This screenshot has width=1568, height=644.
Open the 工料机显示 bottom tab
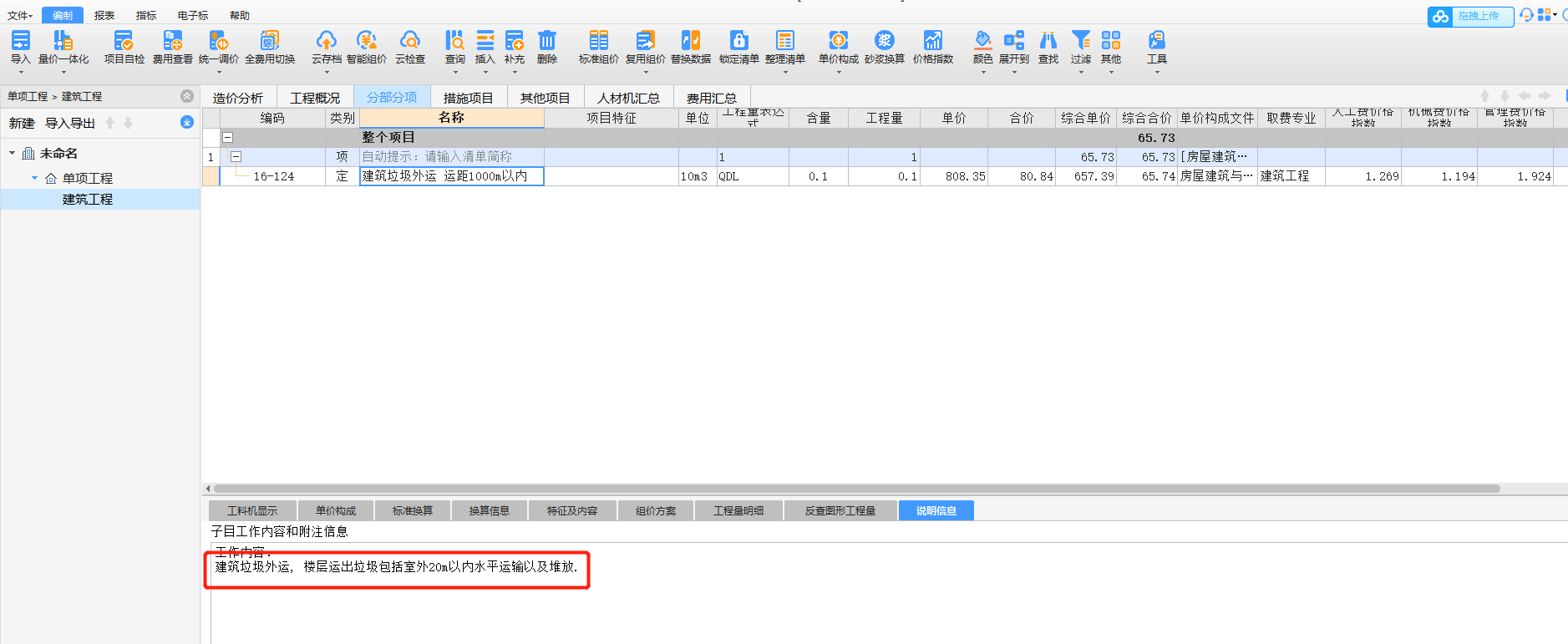(x=252, y=510)
